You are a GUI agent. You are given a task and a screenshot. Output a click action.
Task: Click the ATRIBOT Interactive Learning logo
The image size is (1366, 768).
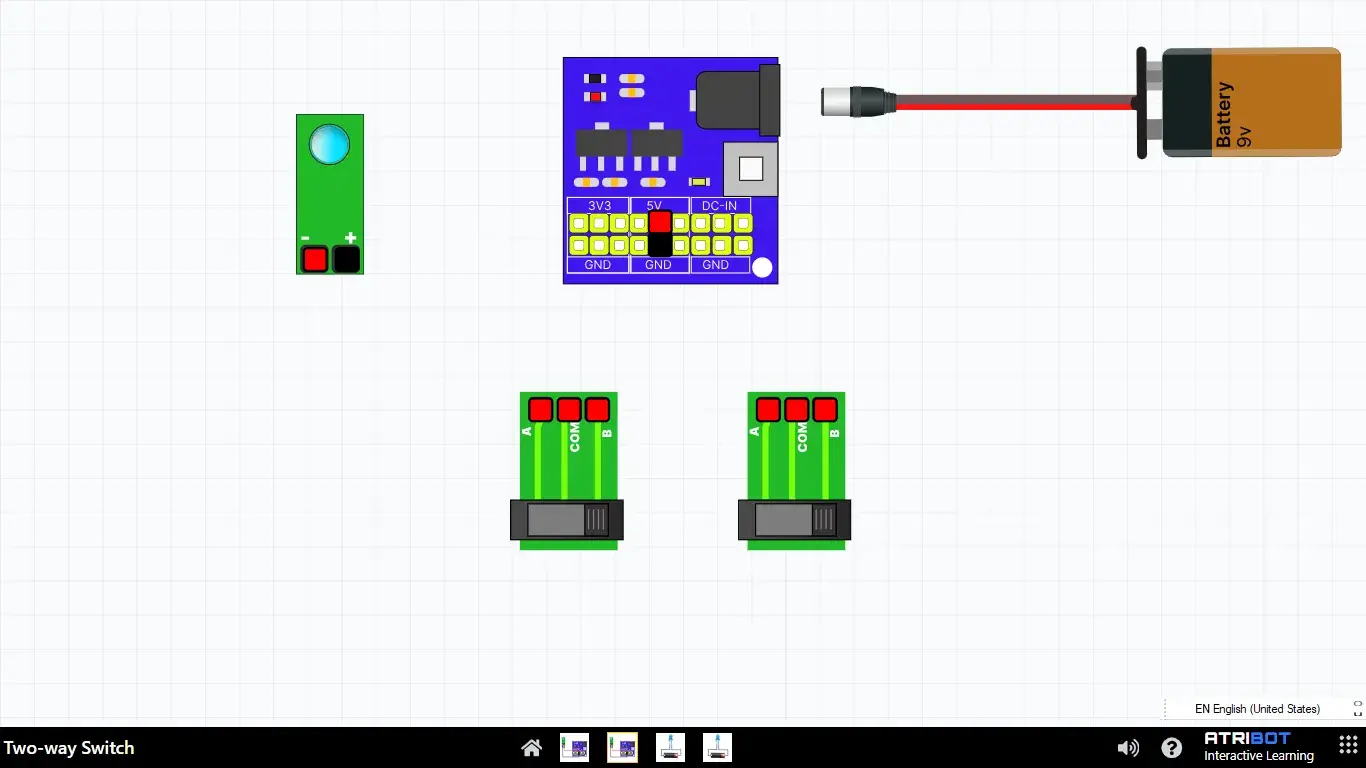1258,747
